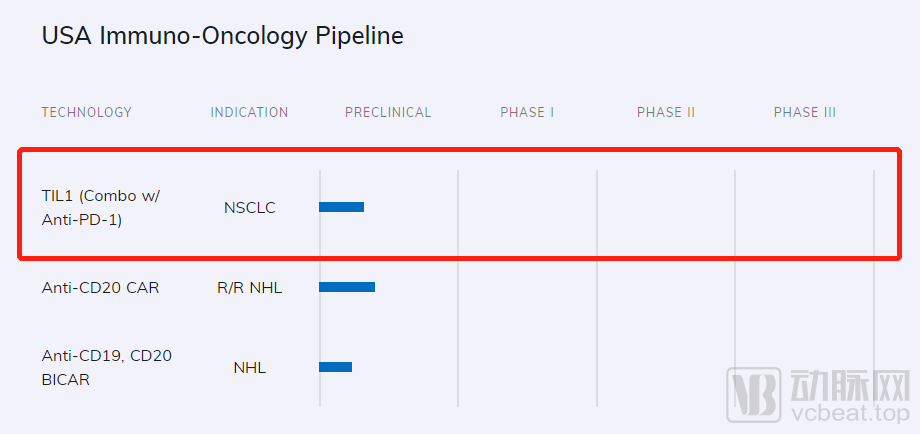Click the vcbeat.top watermark text
920x434 pixels.
[860, 410]
